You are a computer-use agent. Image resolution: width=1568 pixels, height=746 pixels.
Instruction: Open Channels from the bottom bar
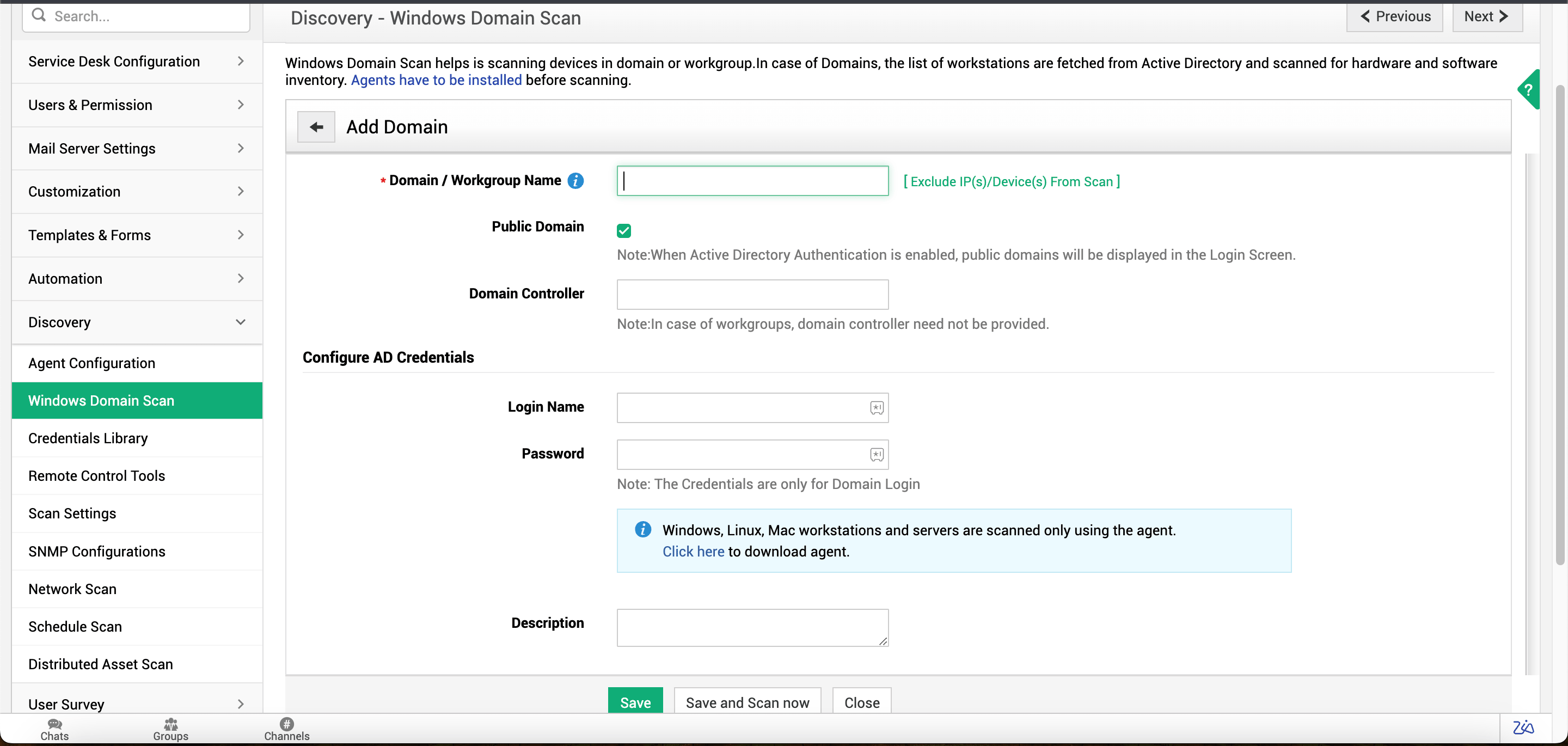click(286, 729)
